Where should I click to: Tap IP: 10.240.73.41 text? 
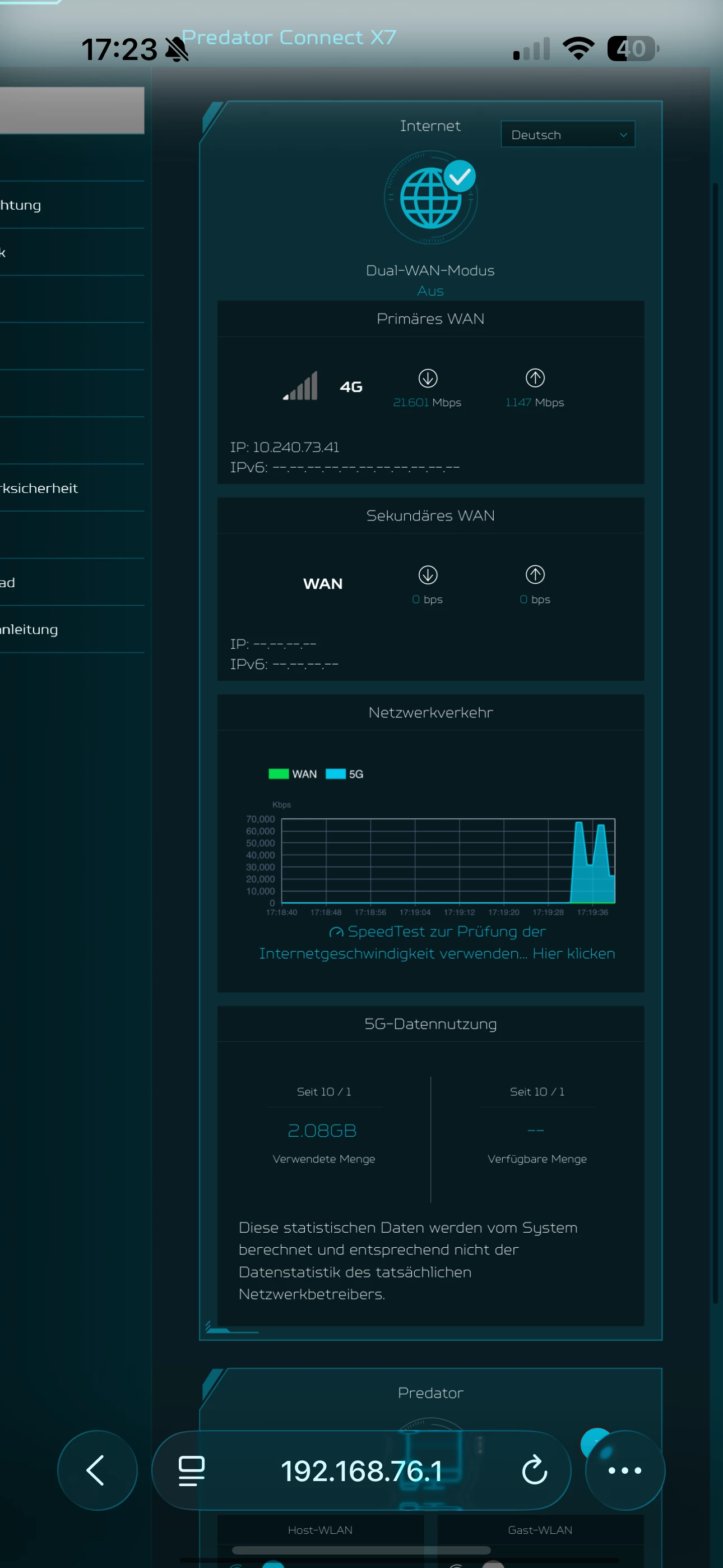coord(285,447)
